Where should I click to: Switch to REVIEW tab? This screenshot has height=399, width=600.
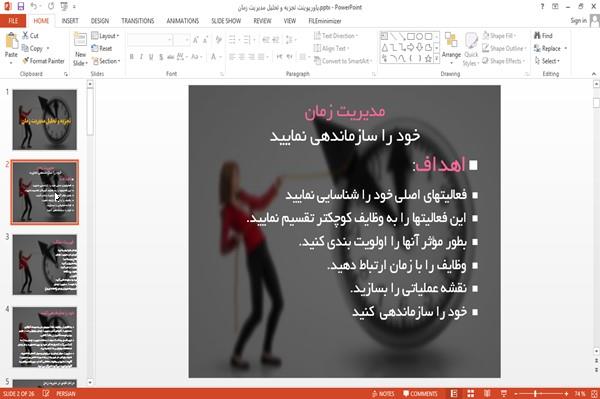[x=262, y=21]
